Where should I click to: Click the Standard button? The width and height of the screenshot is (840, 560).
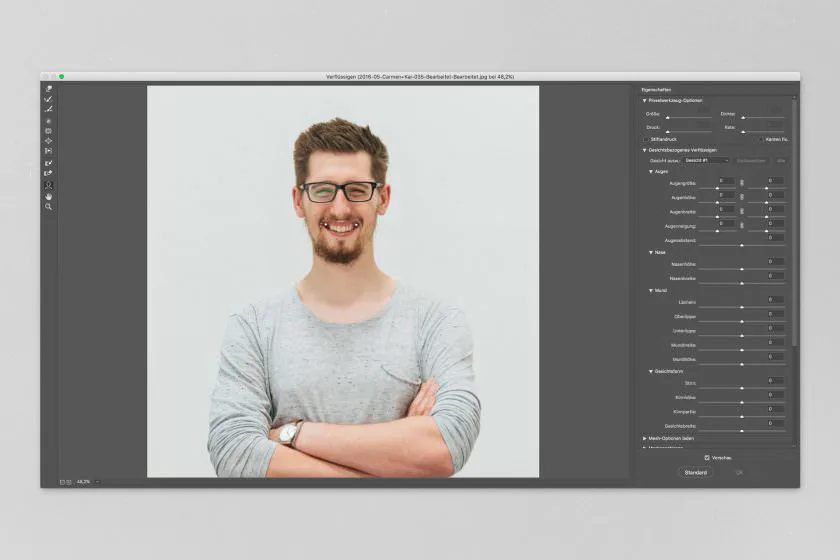(x=695, y=472)
